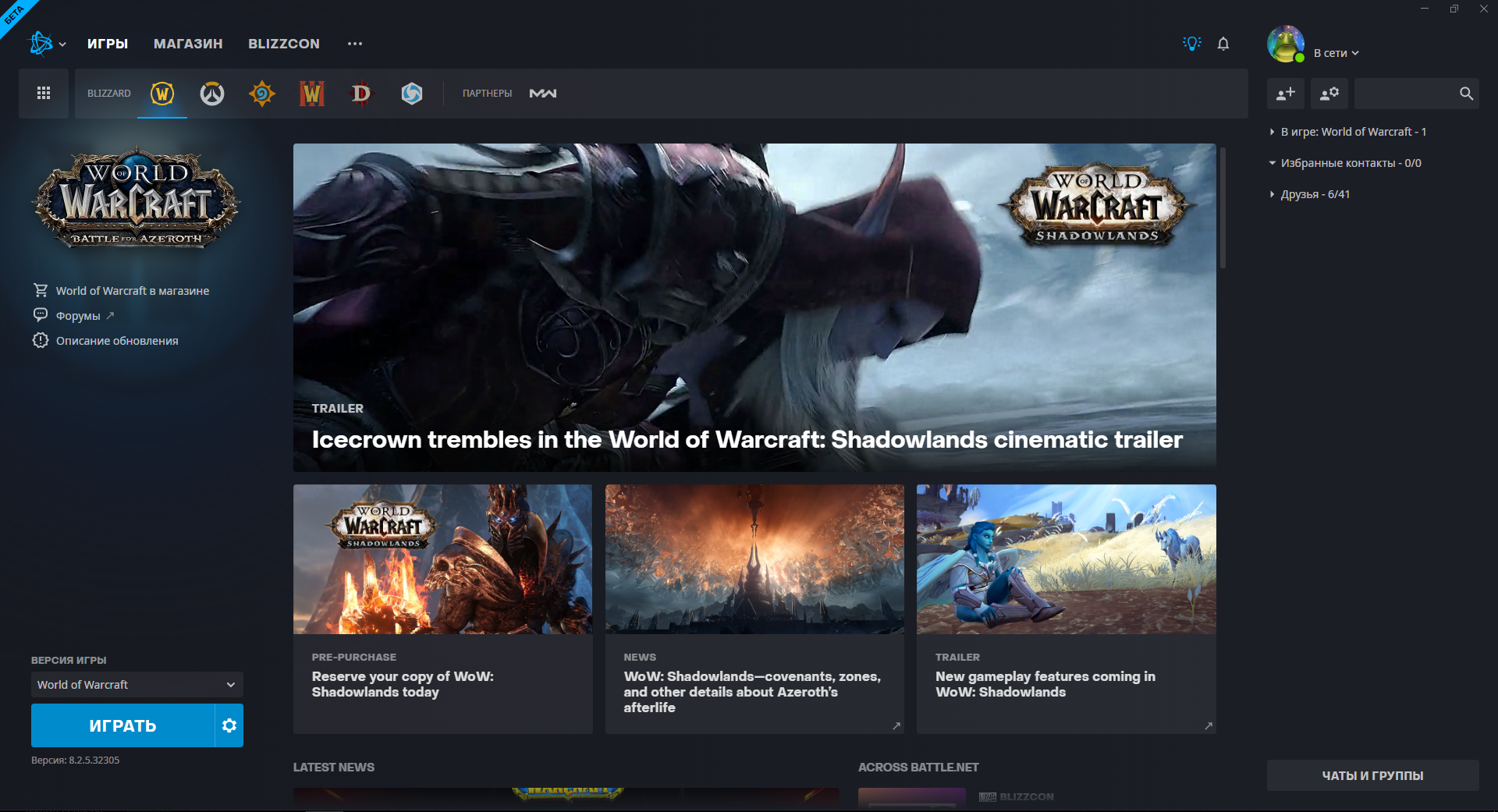This screenshot has height=812, width=1498.
Task: Click the user profile avatar
Action: tap(1286, 44)
